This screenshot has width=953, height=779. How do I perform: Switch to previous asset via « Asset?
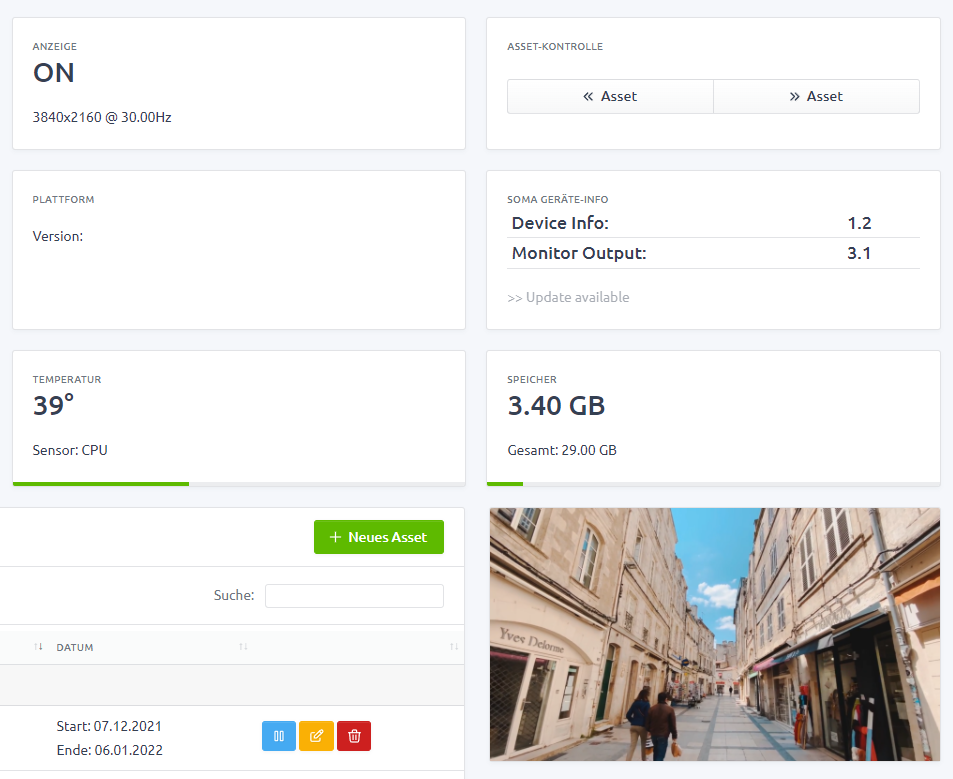tap(610, 96)
